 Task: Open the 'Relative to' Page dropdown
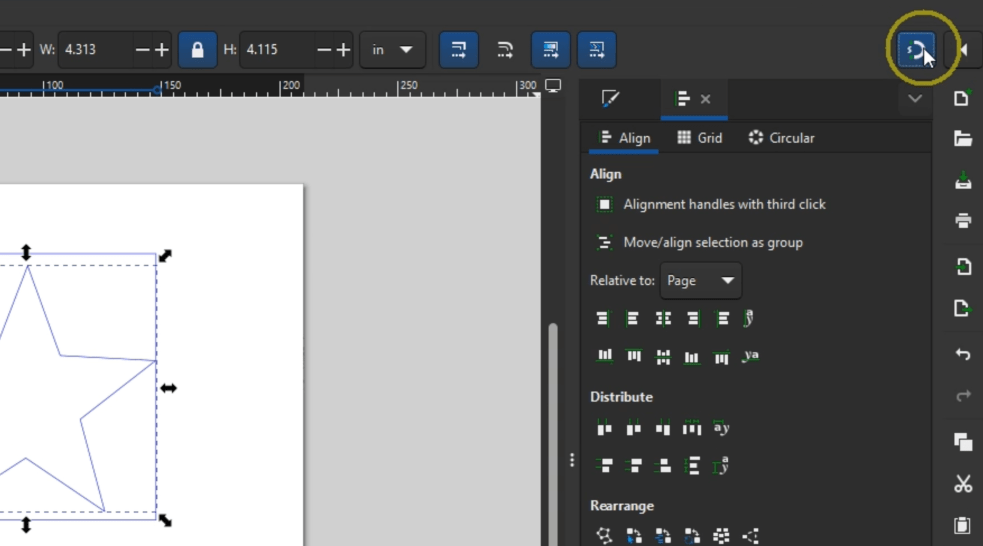pyautogui.click(x=701, y=281)
